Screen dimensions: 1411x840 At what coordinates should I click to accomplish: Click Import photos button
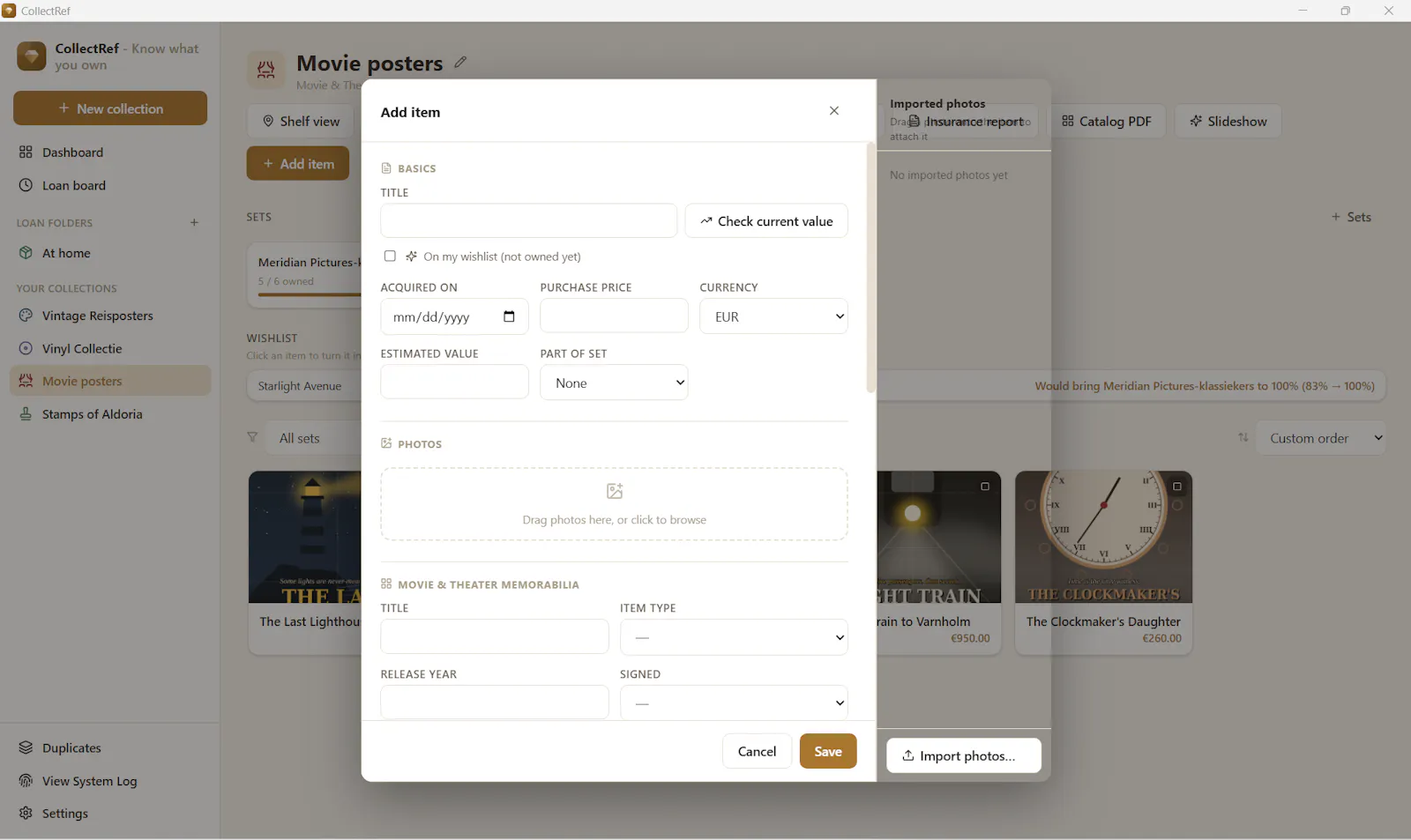click(x=963, y=756)
